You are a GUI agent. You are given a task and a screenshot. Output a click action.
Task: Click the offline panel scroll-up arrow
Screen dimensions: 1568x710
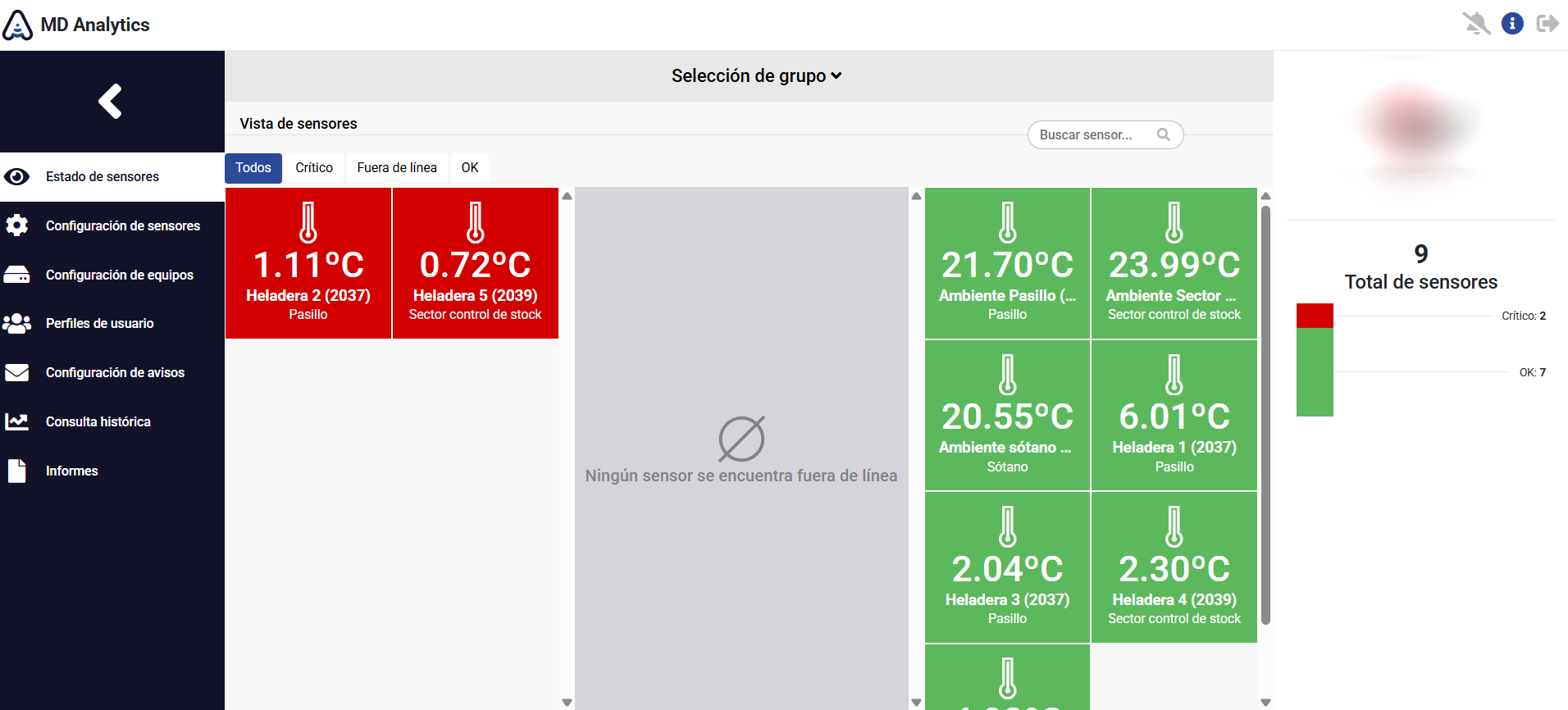[916, 196]
